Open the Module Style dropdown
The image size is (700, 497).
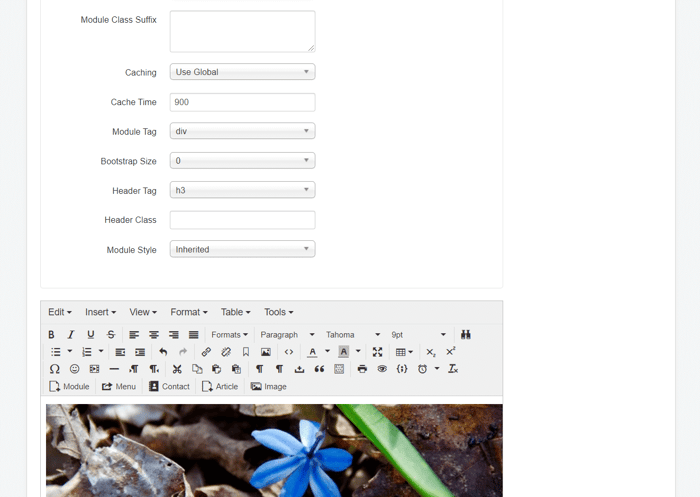click(242, 249)
